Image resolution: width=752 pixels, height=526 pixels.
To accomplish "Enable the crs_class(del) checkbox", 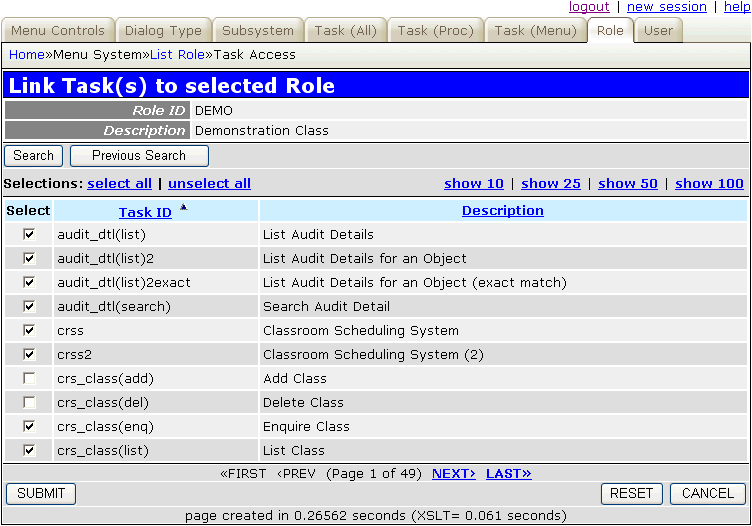I will click(29, 402).
